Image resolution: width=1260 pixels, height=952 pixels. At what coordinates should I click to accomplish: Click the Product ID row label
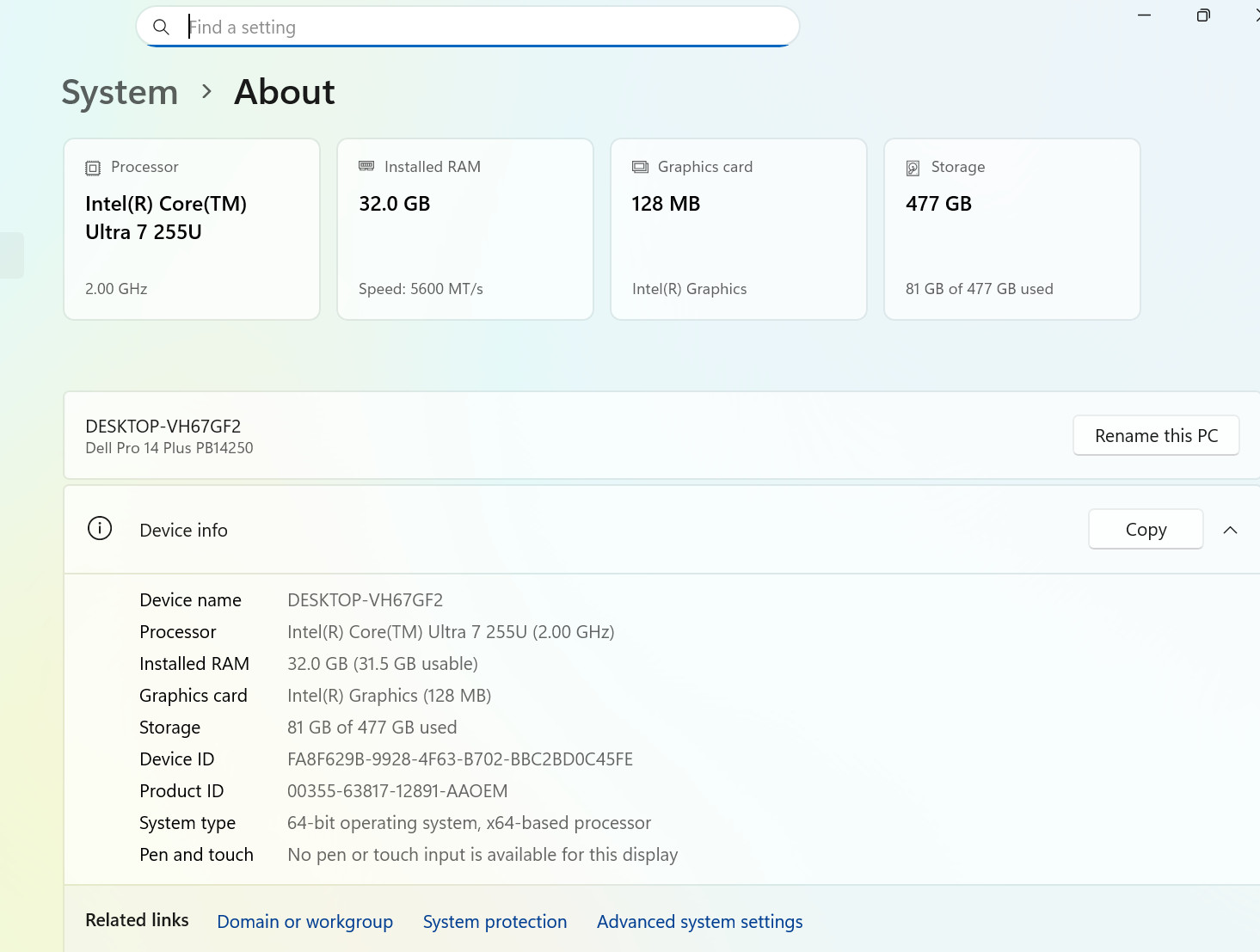coord(181,791)
